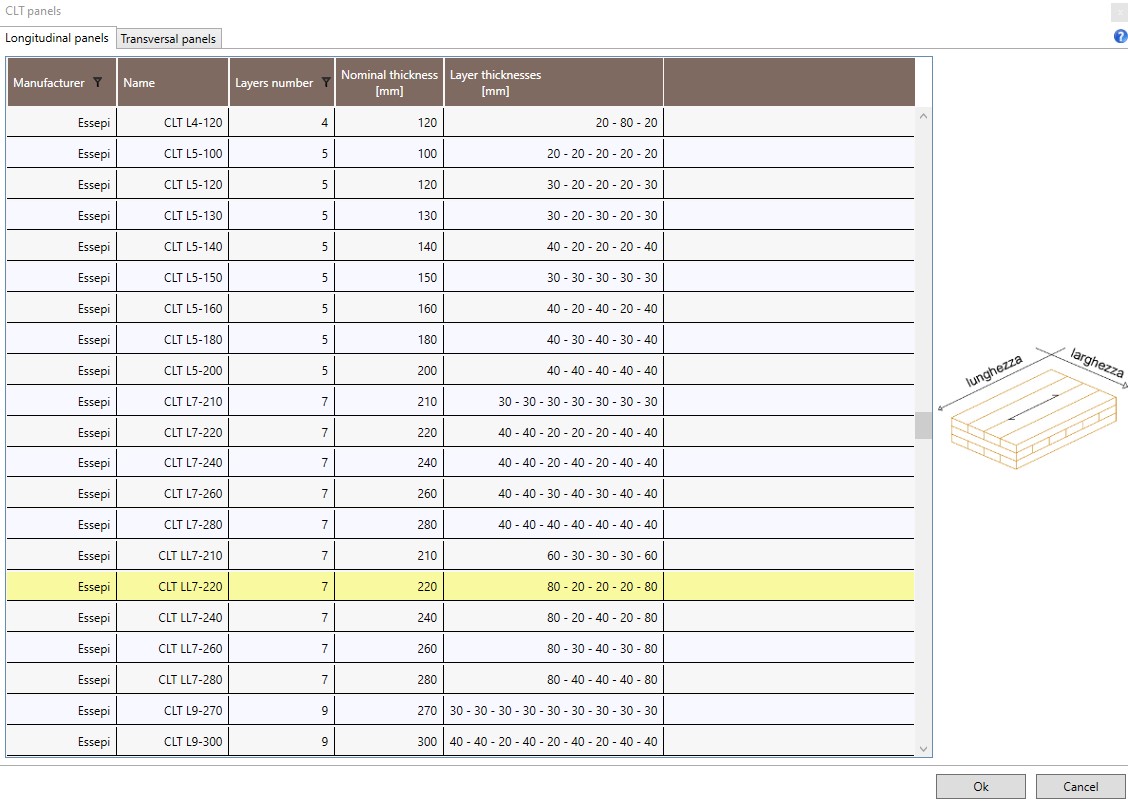The height and width of the screenshot is (804, 1128).
Task: Click nominal thickness 200 cell
Action: pos(389,370)
